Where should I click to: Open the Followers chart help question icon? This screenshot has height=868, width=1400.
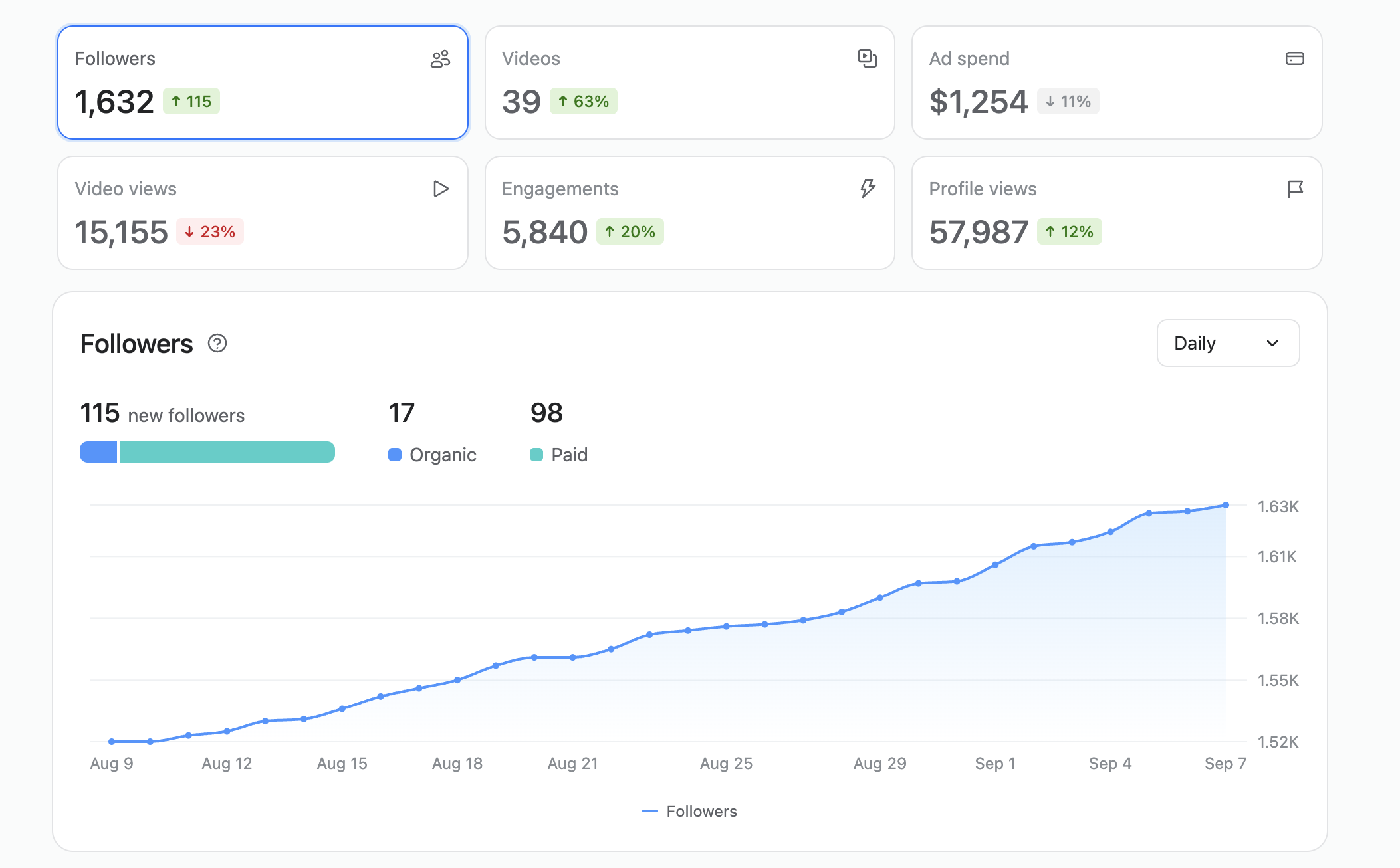217,344
